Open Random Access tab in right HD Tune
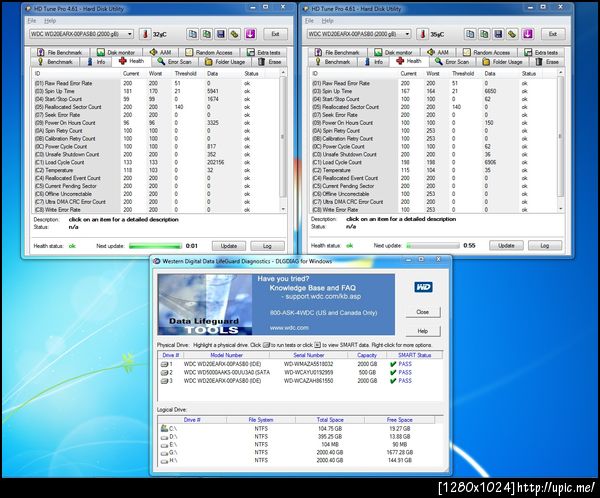This screenshot has width=600, height=498. point(486,52)
